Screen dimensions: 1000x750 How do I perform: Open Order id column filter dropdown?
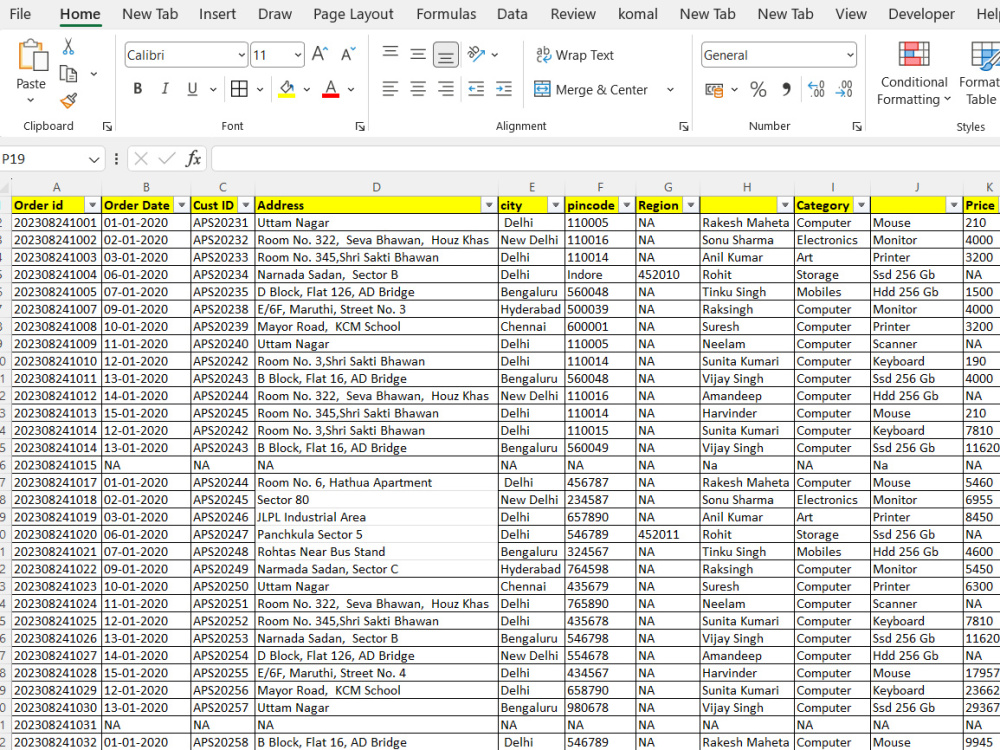click(92, 205)
